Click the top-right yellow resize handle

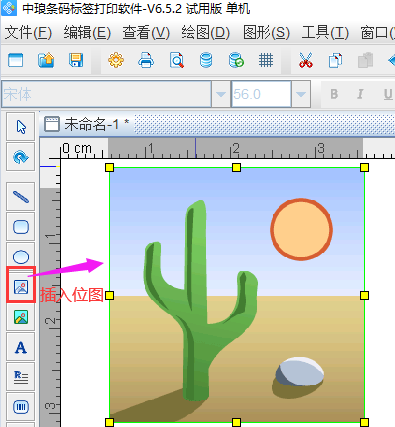click(364, 168)
